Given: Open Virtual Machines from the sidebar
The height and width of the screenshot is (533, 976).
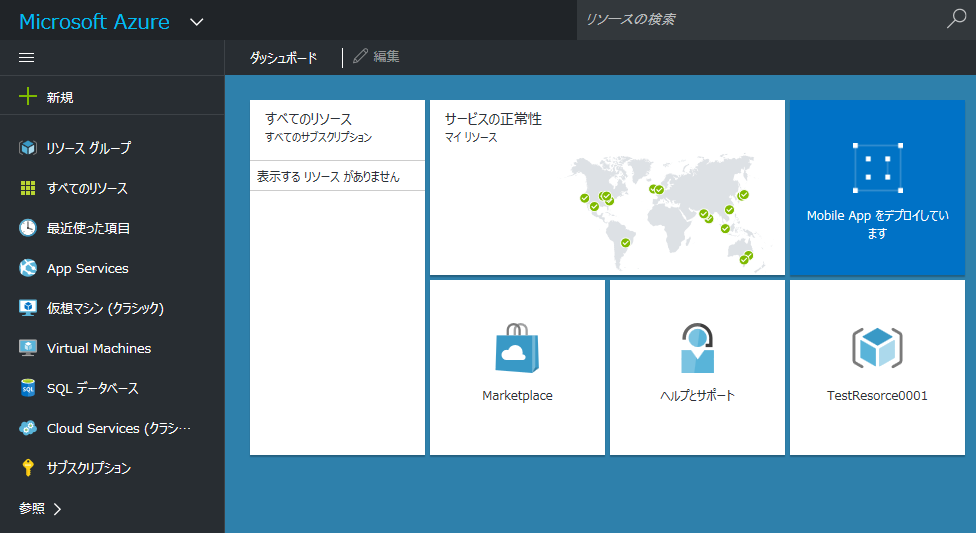Looking at the screenshot, I should tap(99, 348).
